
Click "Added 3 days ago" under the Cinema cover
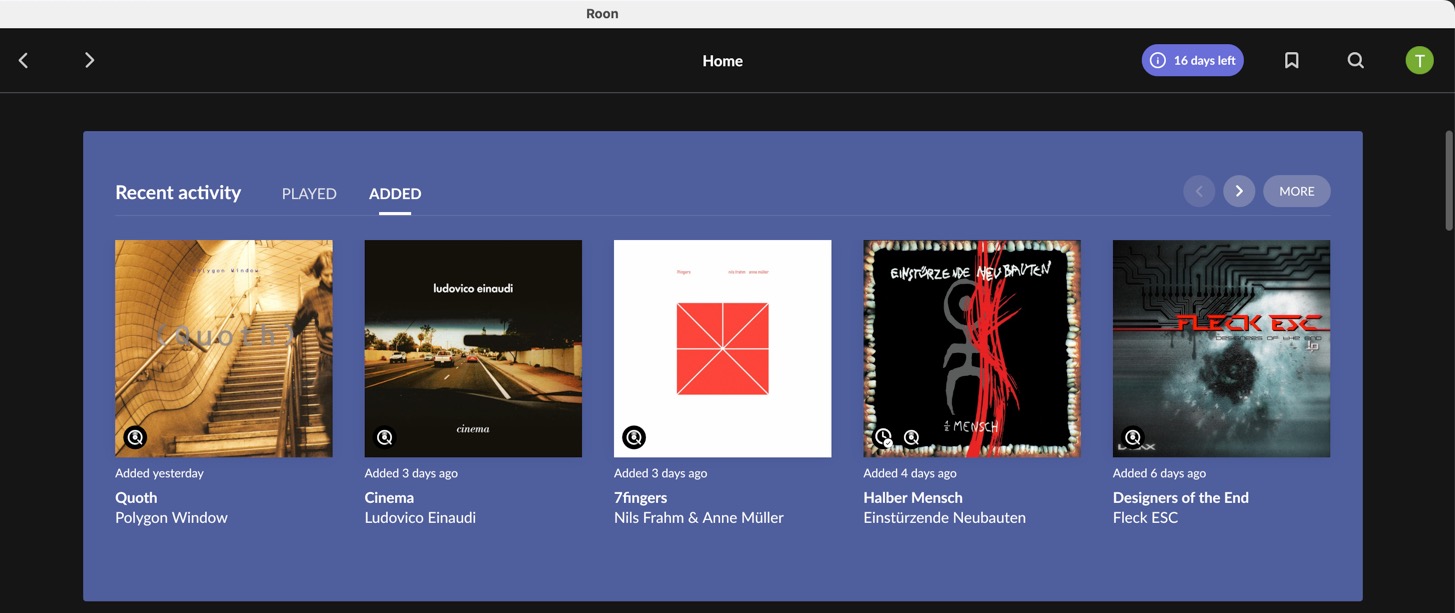pyautogui.click(x=411, y=473)
